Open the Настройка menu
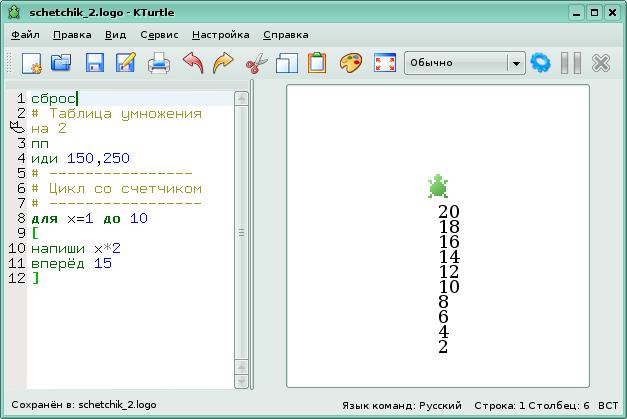 coord(220,34)
